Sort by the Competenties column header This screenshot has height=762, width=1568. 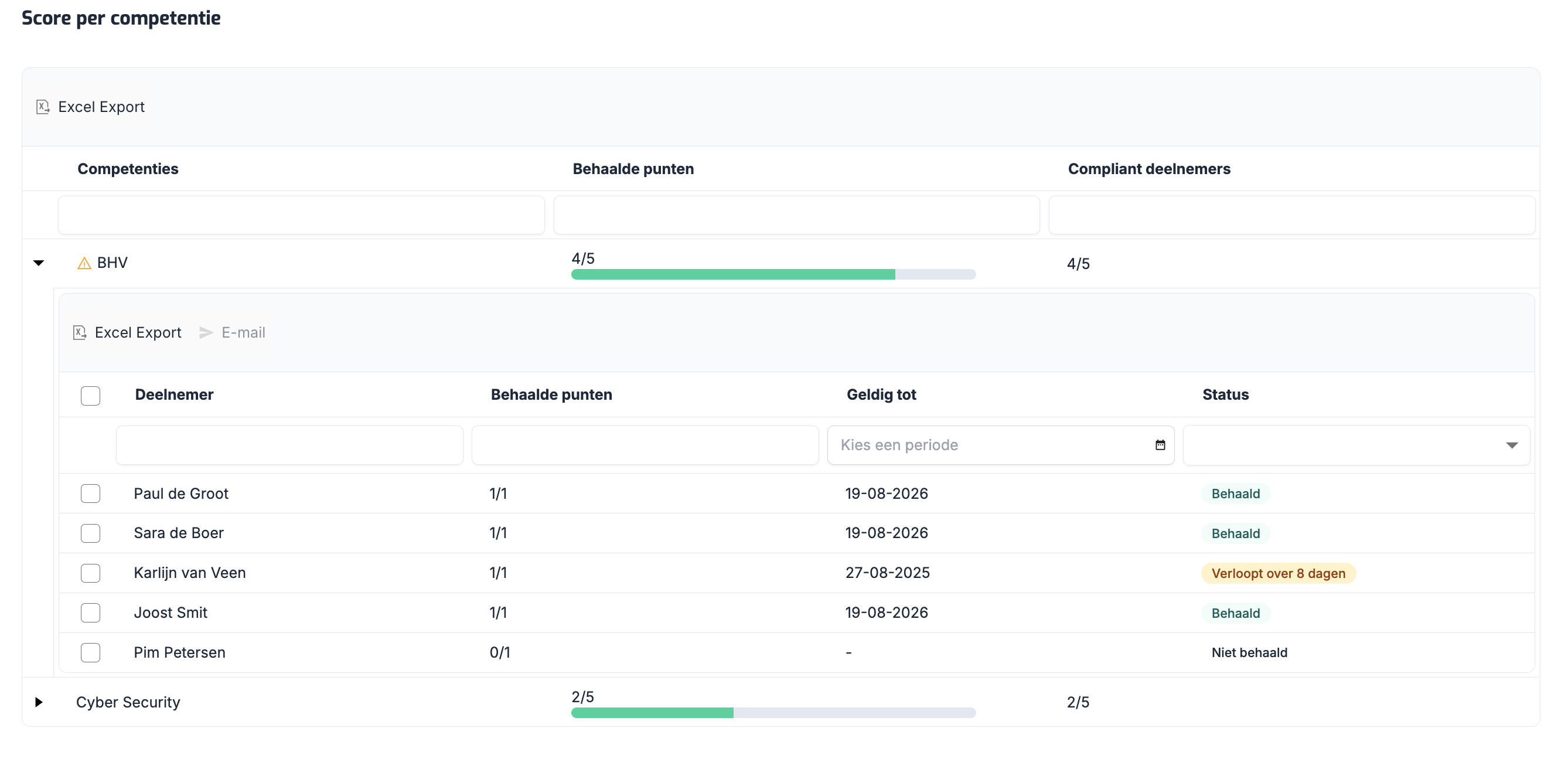[128, 169]
